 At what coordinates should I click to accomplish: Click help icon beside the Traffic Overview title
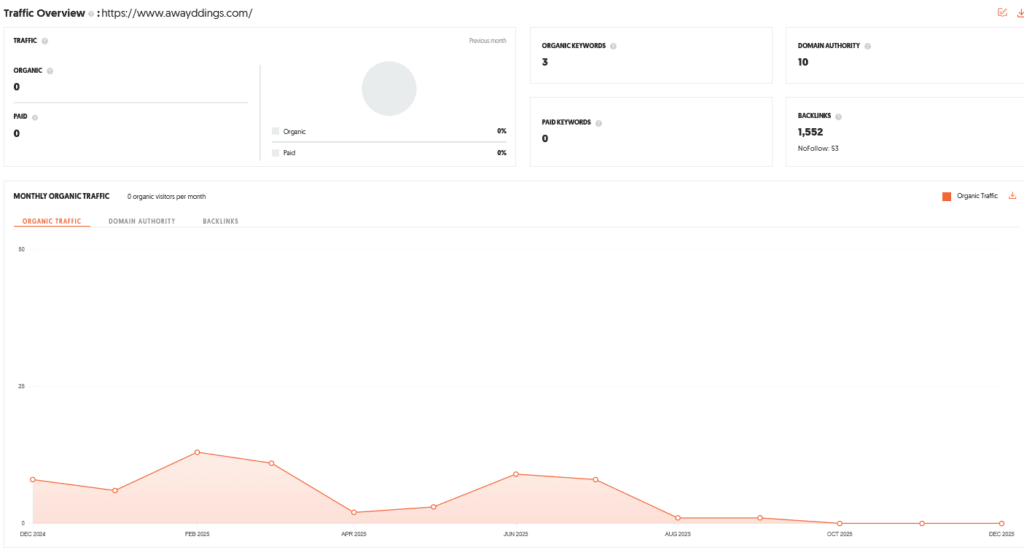pyautogui.click(x=90, y=14)
